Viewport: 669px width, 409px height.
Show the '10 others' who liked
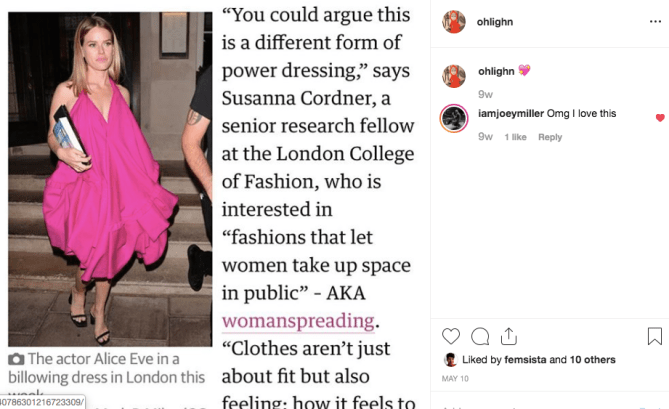pos(592,360)
